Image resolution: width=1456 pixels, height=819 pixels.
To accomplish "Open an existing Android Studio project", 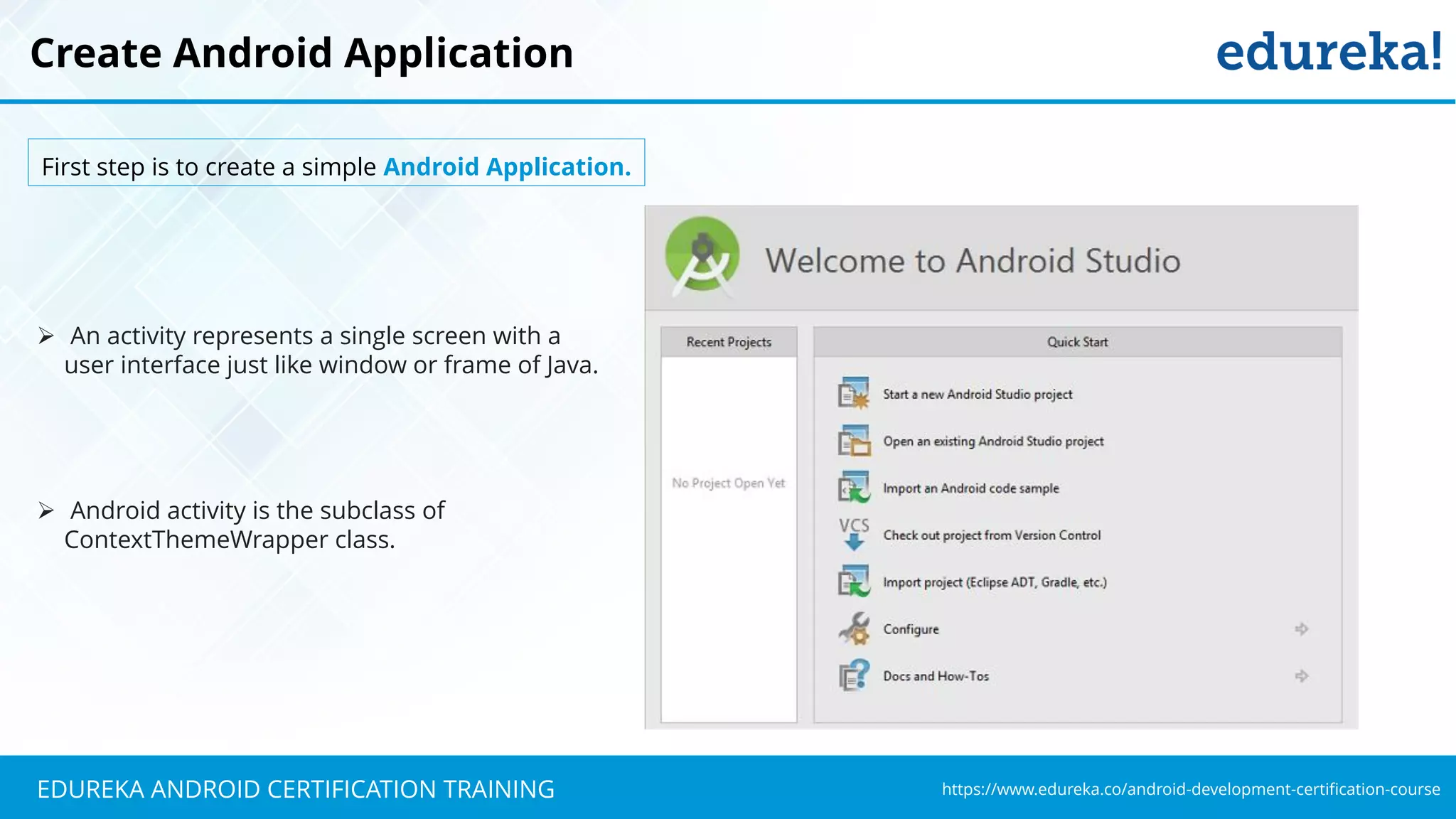I will point(993,441).
